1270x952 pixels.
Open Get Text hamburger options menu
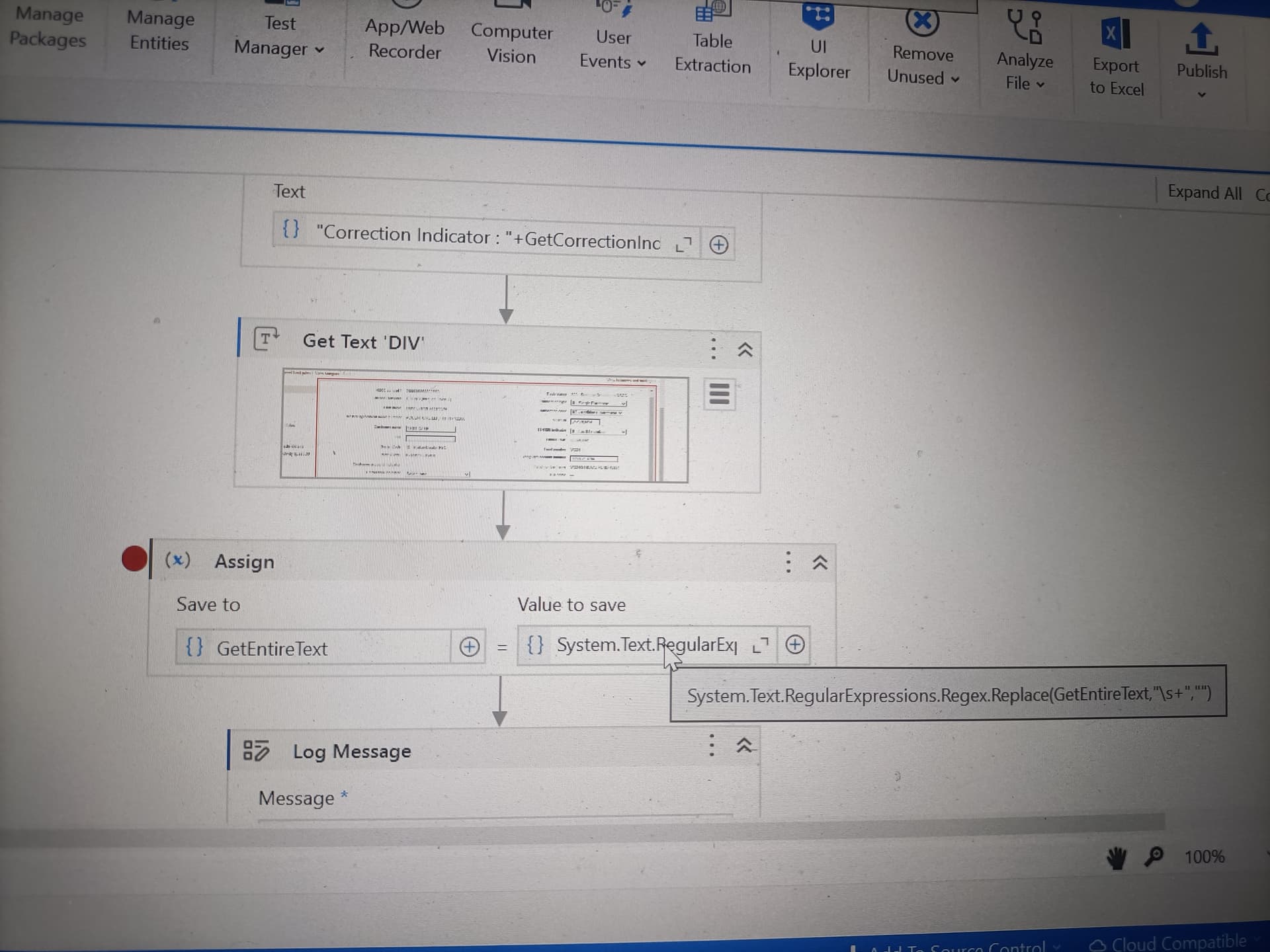point(719,395)
